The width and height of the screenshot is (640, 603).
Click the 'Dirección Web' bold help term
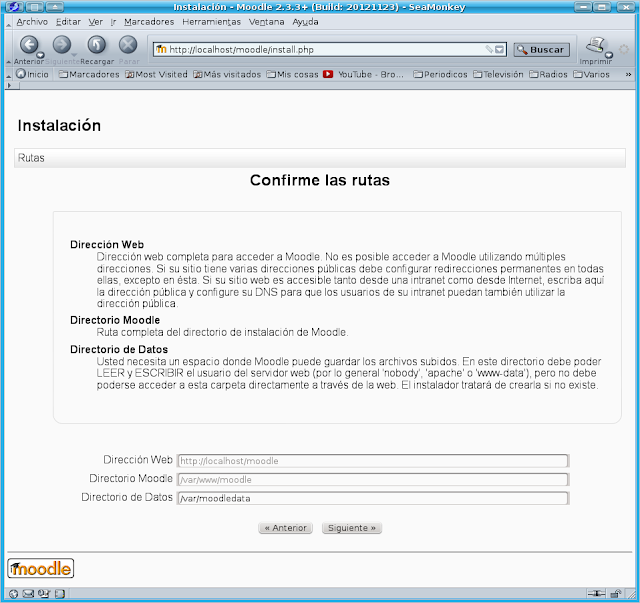(107, 245)
